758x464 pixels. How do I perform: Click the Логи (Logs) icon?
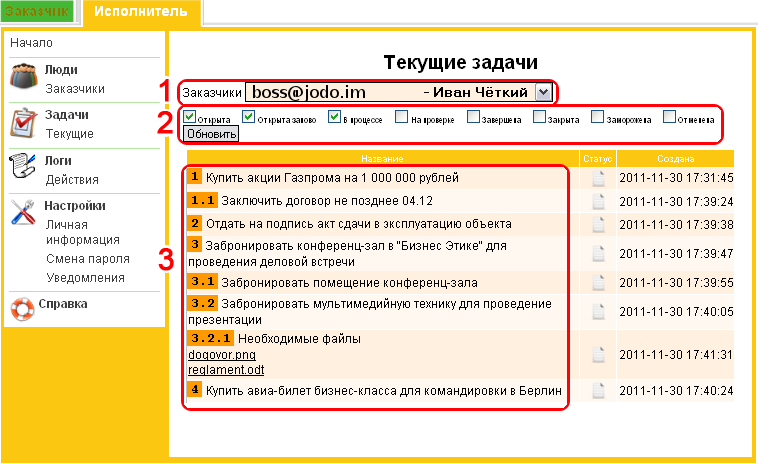(24, 168)
